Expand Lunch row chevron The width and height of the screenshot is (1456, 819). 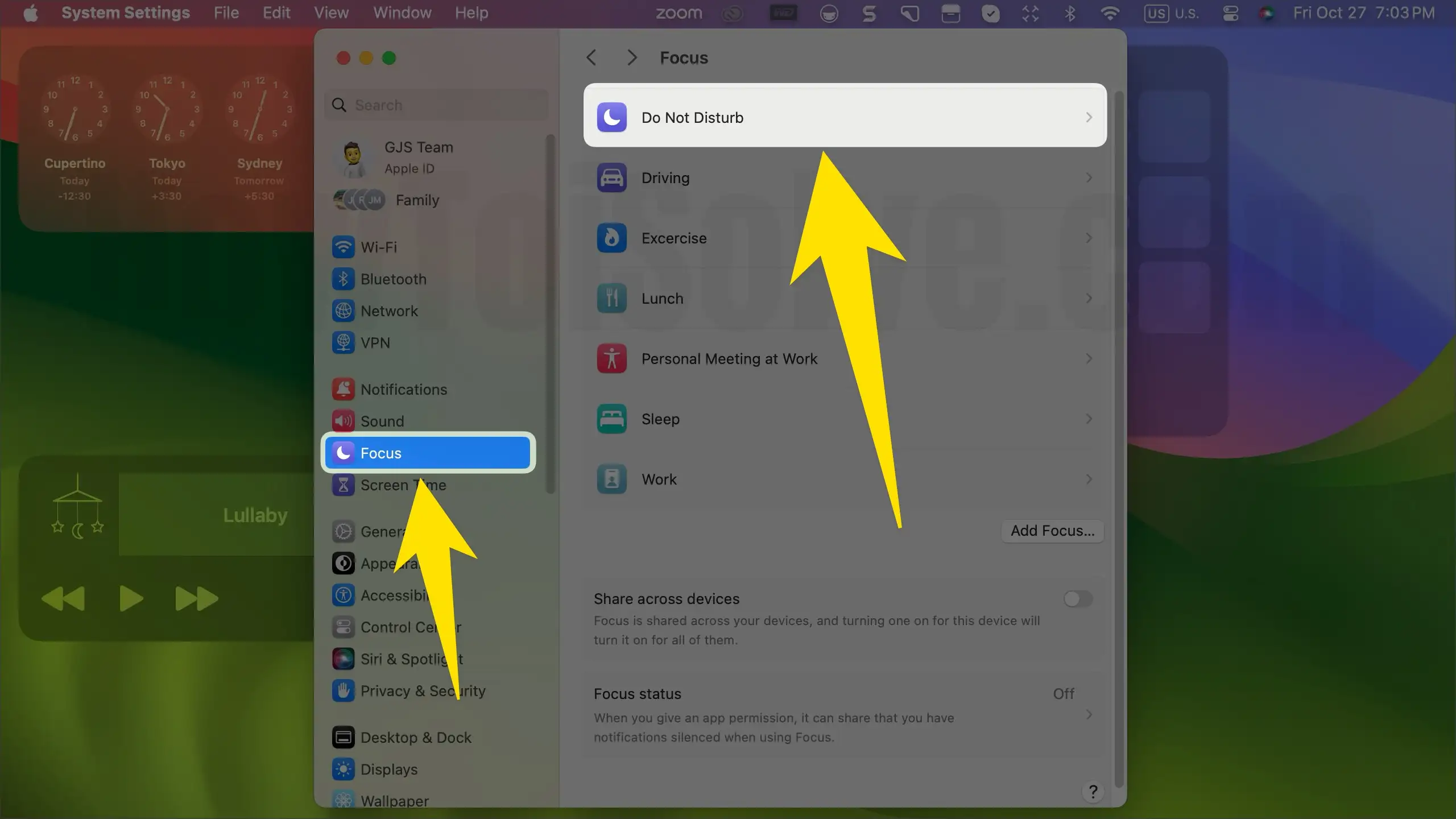pyautogui.click(x=1089, y=298)
